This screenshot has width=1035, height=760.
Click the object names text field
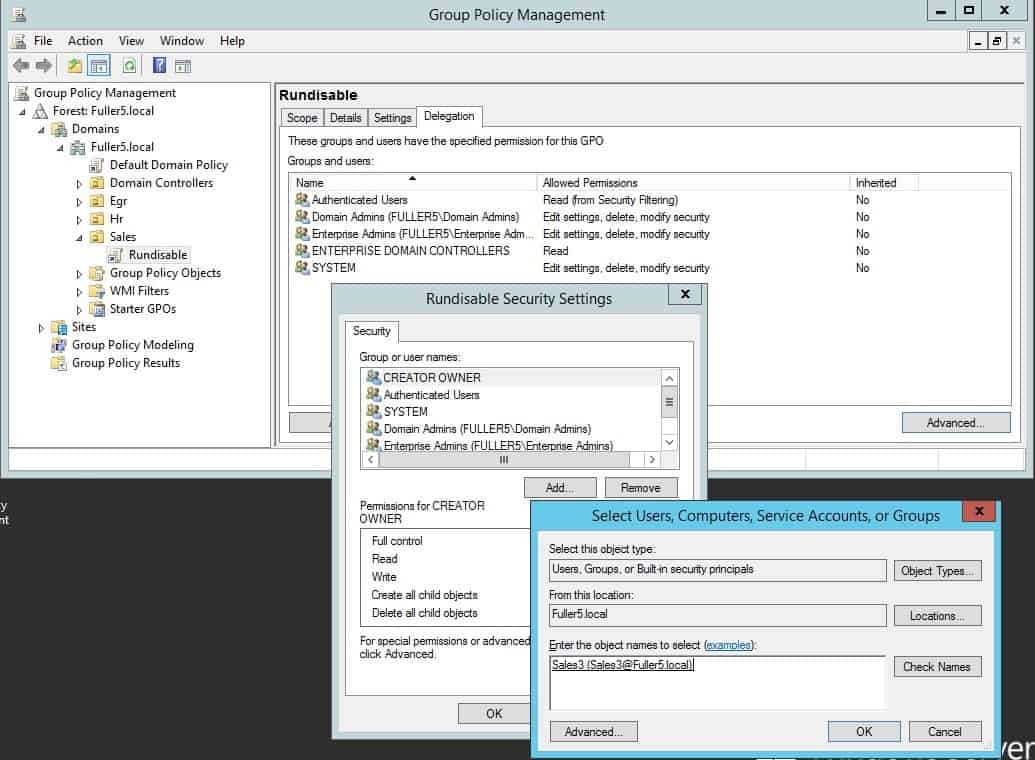[x=717, y=683]
